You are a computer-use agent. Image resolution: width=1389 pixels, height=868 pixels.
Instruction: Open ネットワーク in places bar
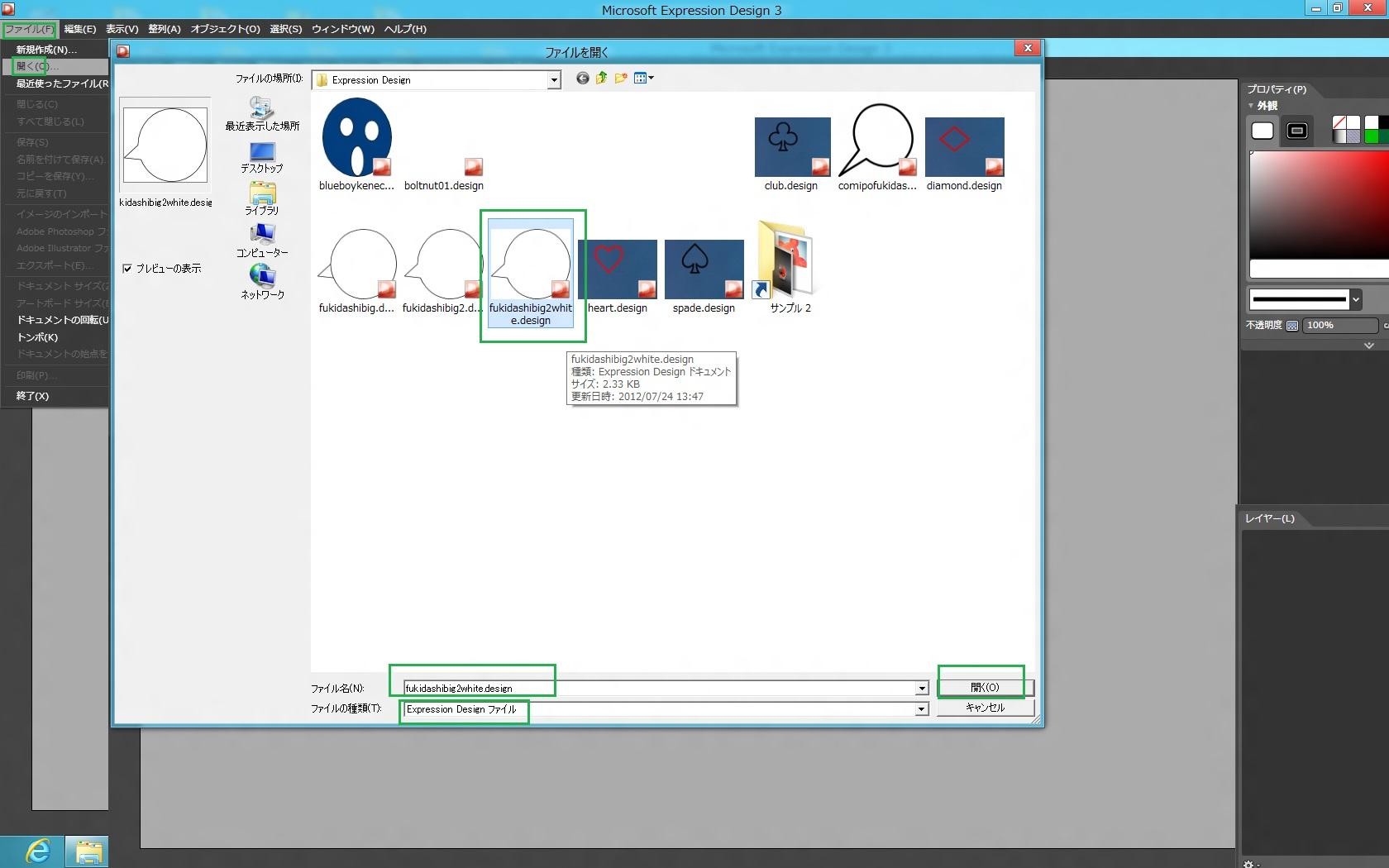[x=262, y=283]
